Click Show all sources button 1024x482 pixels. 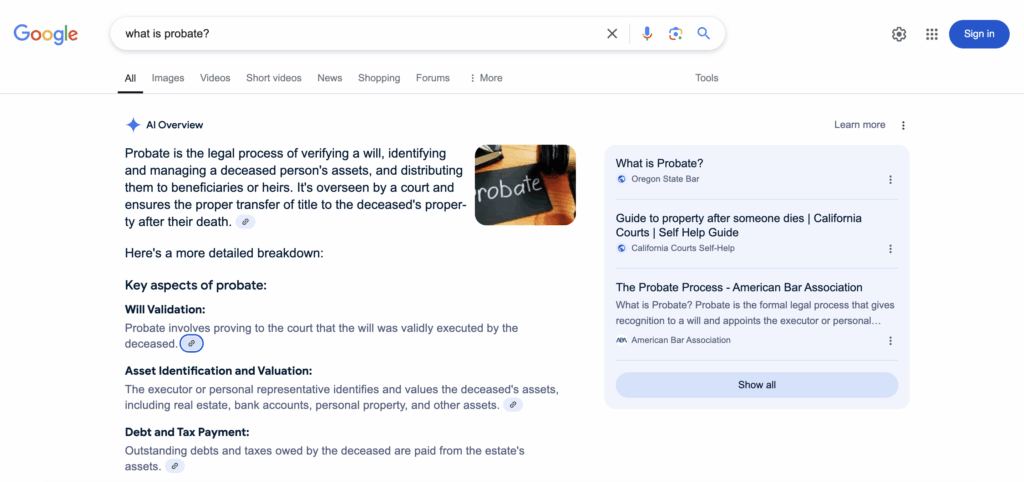pyautogui.click(x=757, y=385)
